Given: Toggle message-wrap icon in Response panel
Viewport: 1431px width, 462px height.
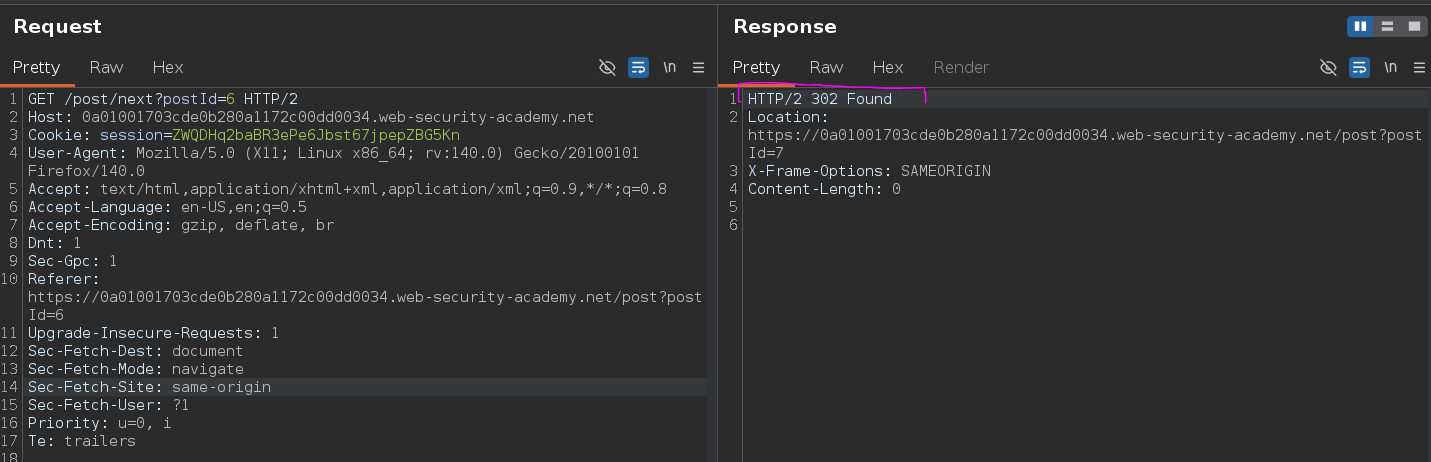Looking at the screenshot, I should [1359, 67].
